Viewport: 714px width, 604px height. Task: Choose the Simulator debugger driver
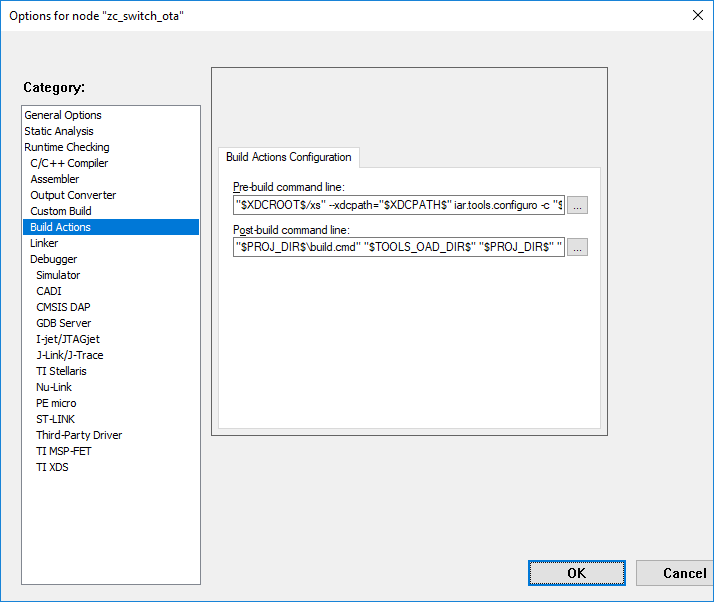click(58, 275)
